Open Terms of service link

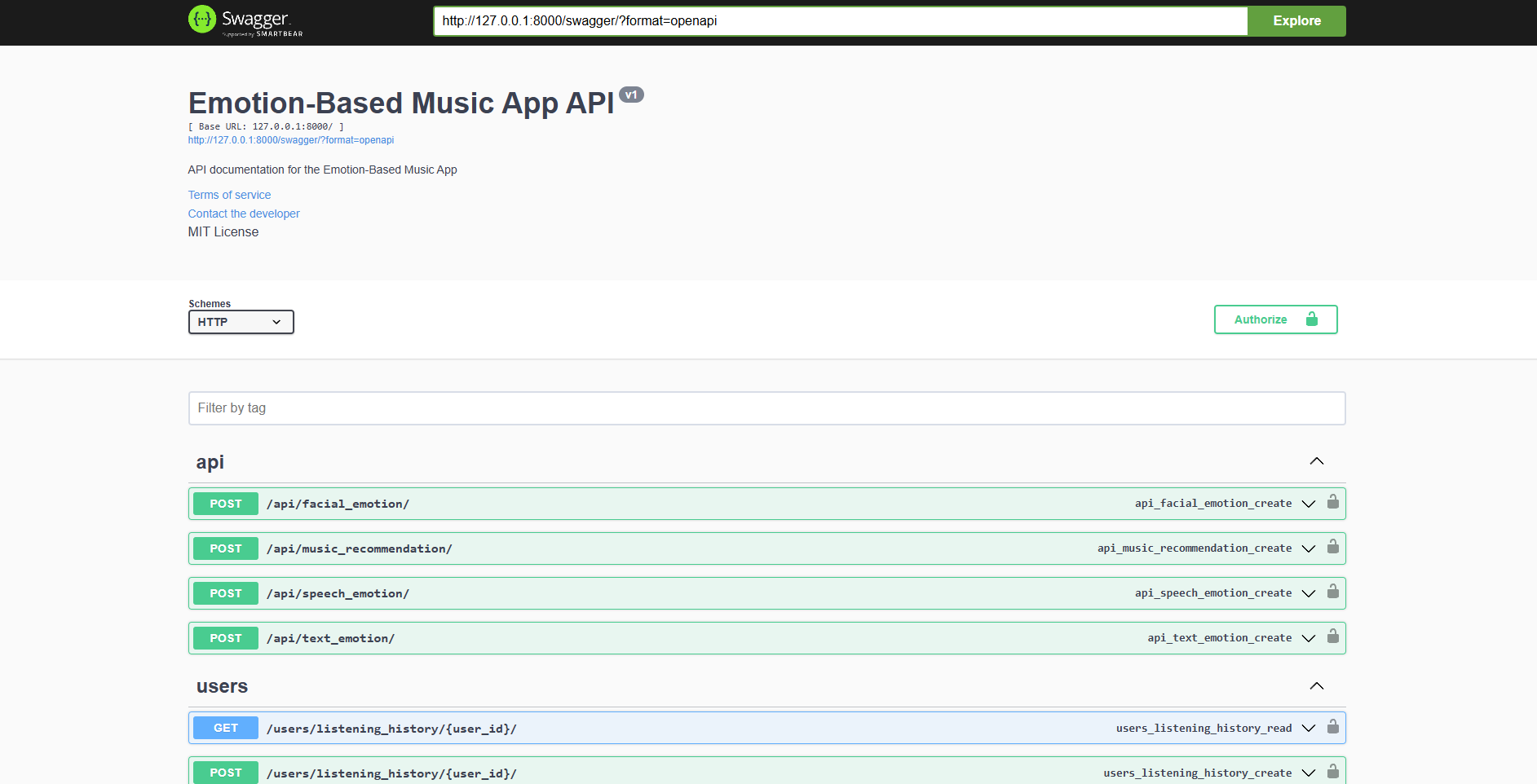pos(229,195)
